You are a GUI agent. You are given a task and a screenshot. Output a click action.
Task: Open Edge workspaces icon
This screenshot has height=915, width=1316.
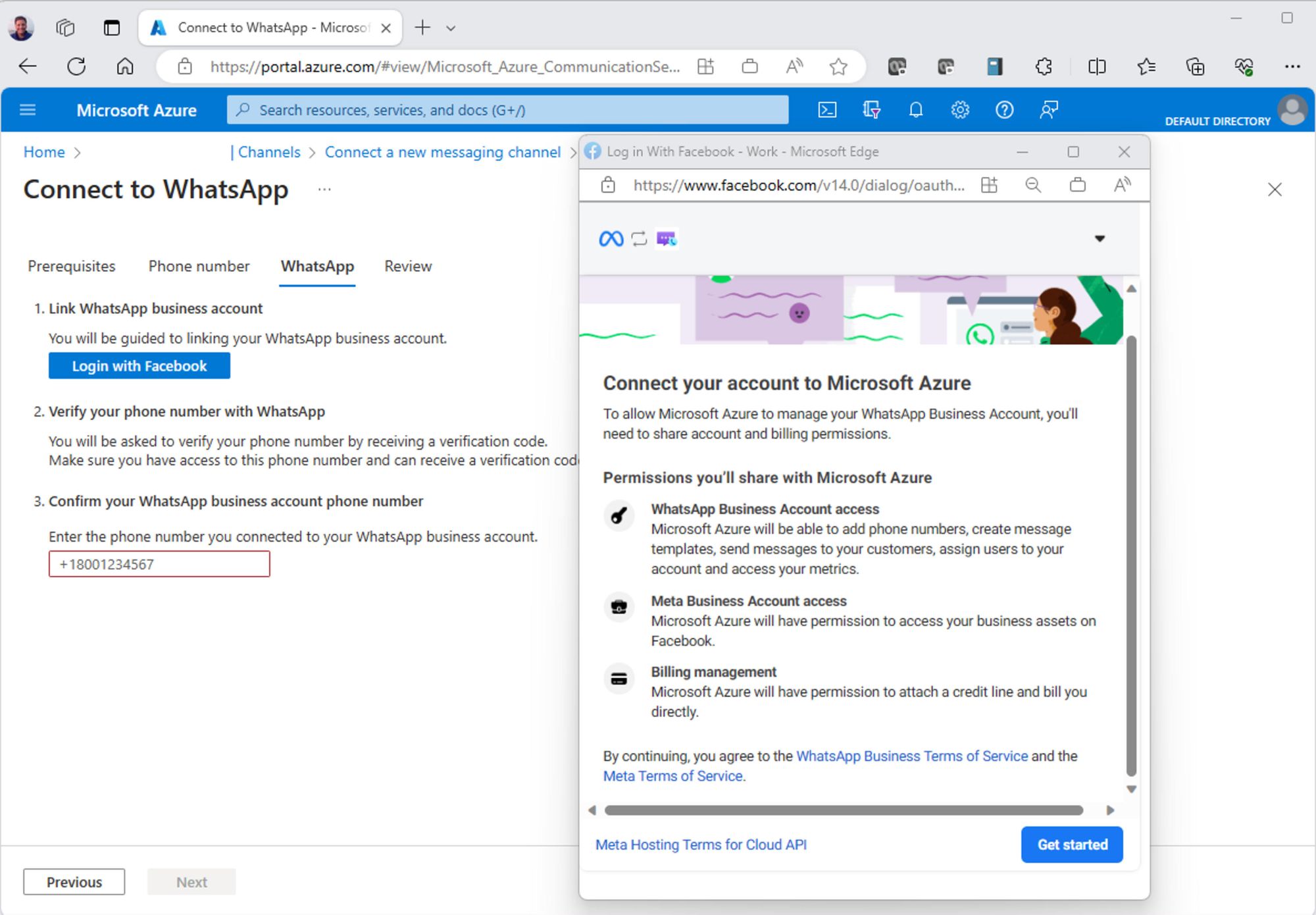(65, 28)
